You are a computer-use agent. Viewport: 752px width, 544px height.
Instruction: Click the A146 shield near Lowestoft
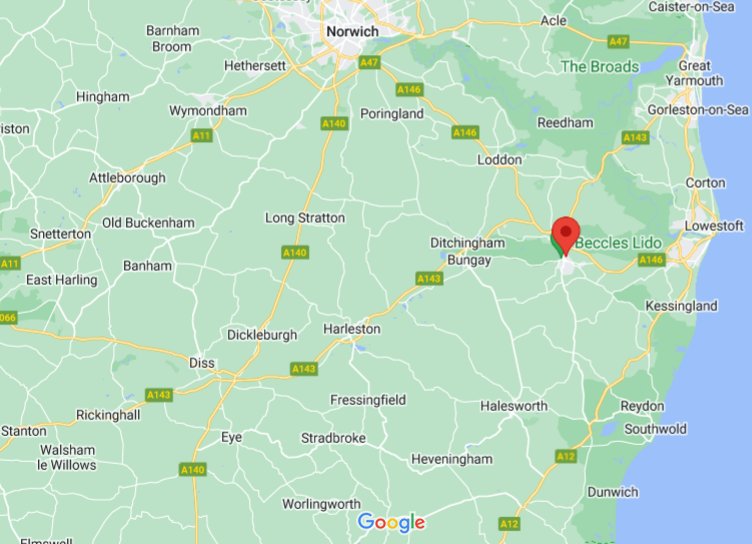[651, 260]
